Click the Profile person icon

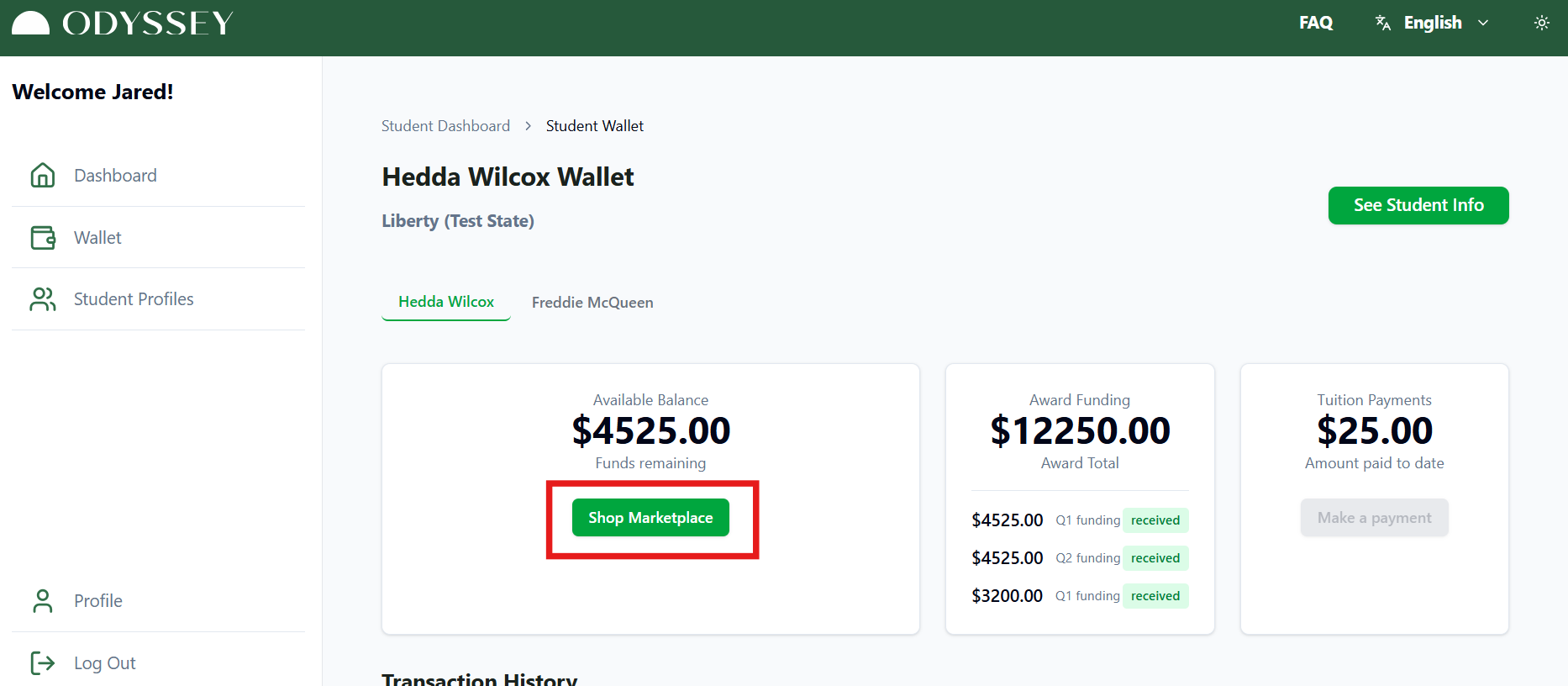(x=43, y=601)
